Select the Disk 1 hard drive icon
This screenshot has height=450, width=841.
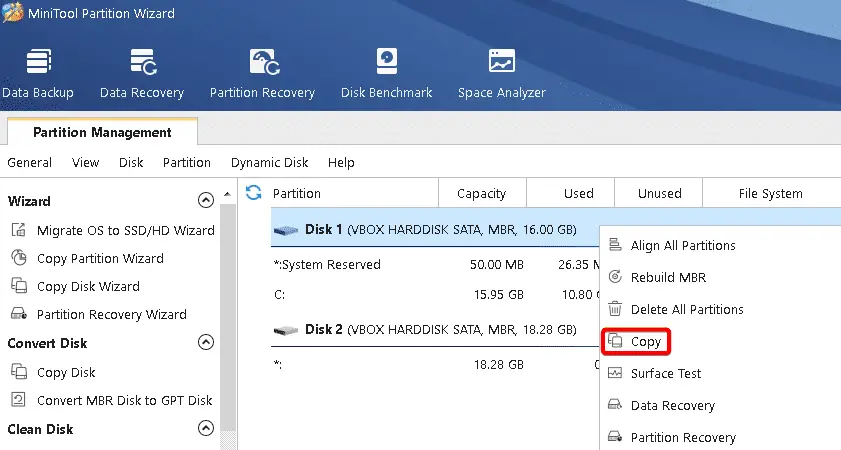(286, 230)
